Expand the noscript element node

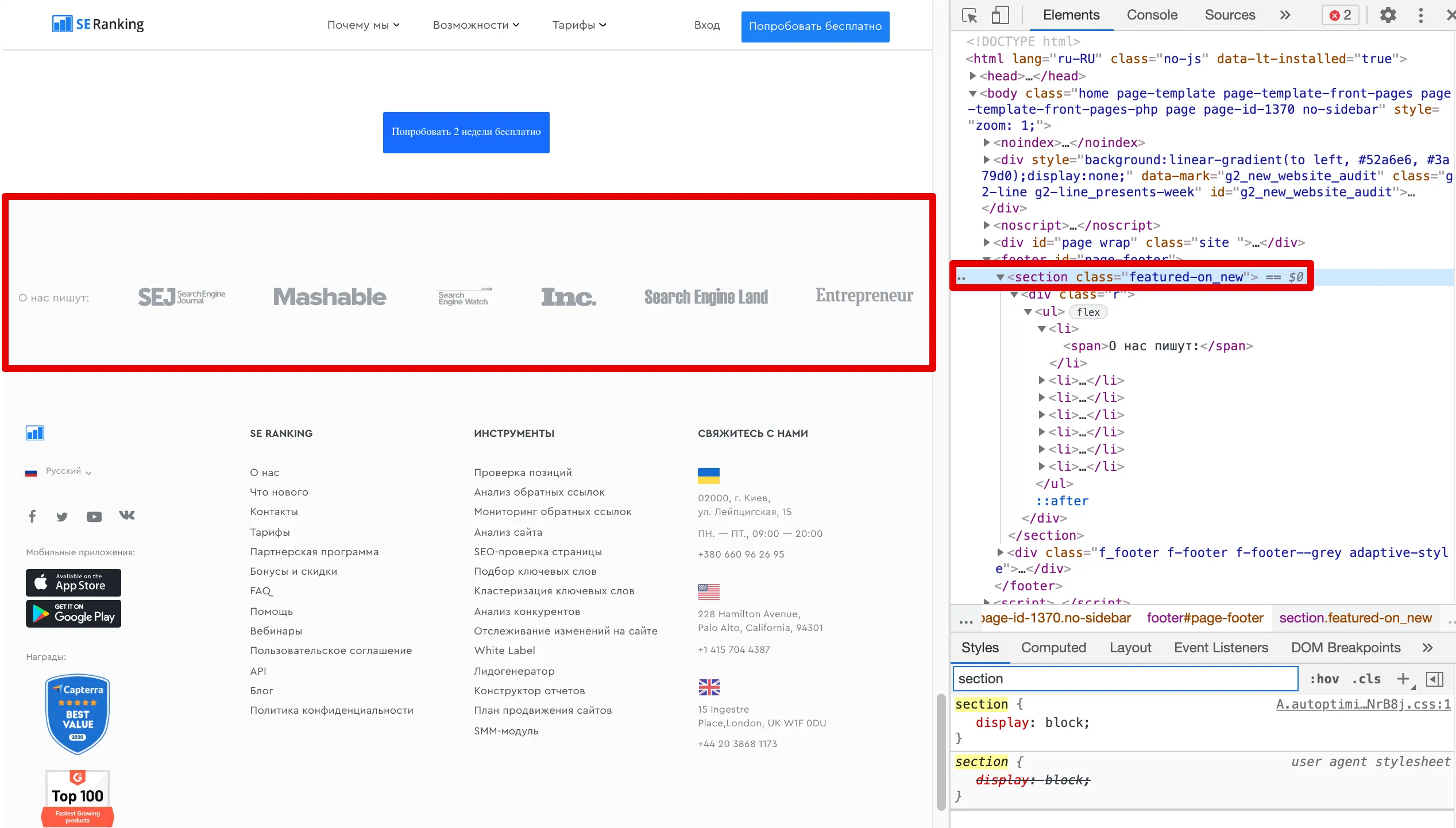pos(986,225)
